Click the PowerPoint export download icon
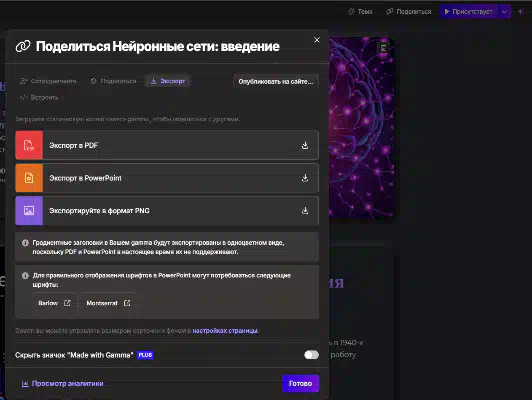532x400 pixels. point(305,178)
